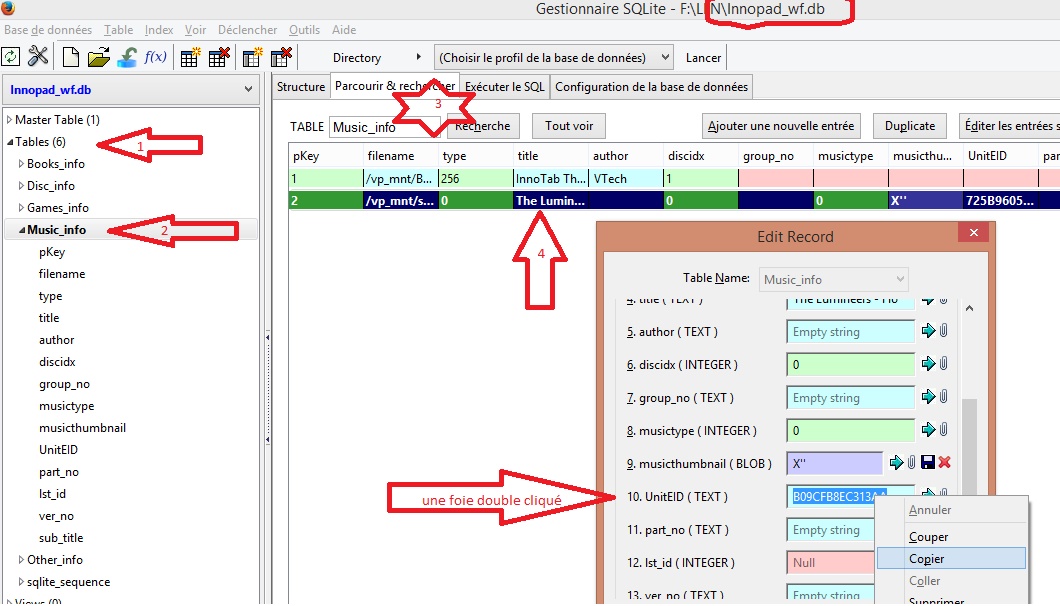
Task: Click the refresh database icon in toolbar
Action: click(x=11, y=57)
